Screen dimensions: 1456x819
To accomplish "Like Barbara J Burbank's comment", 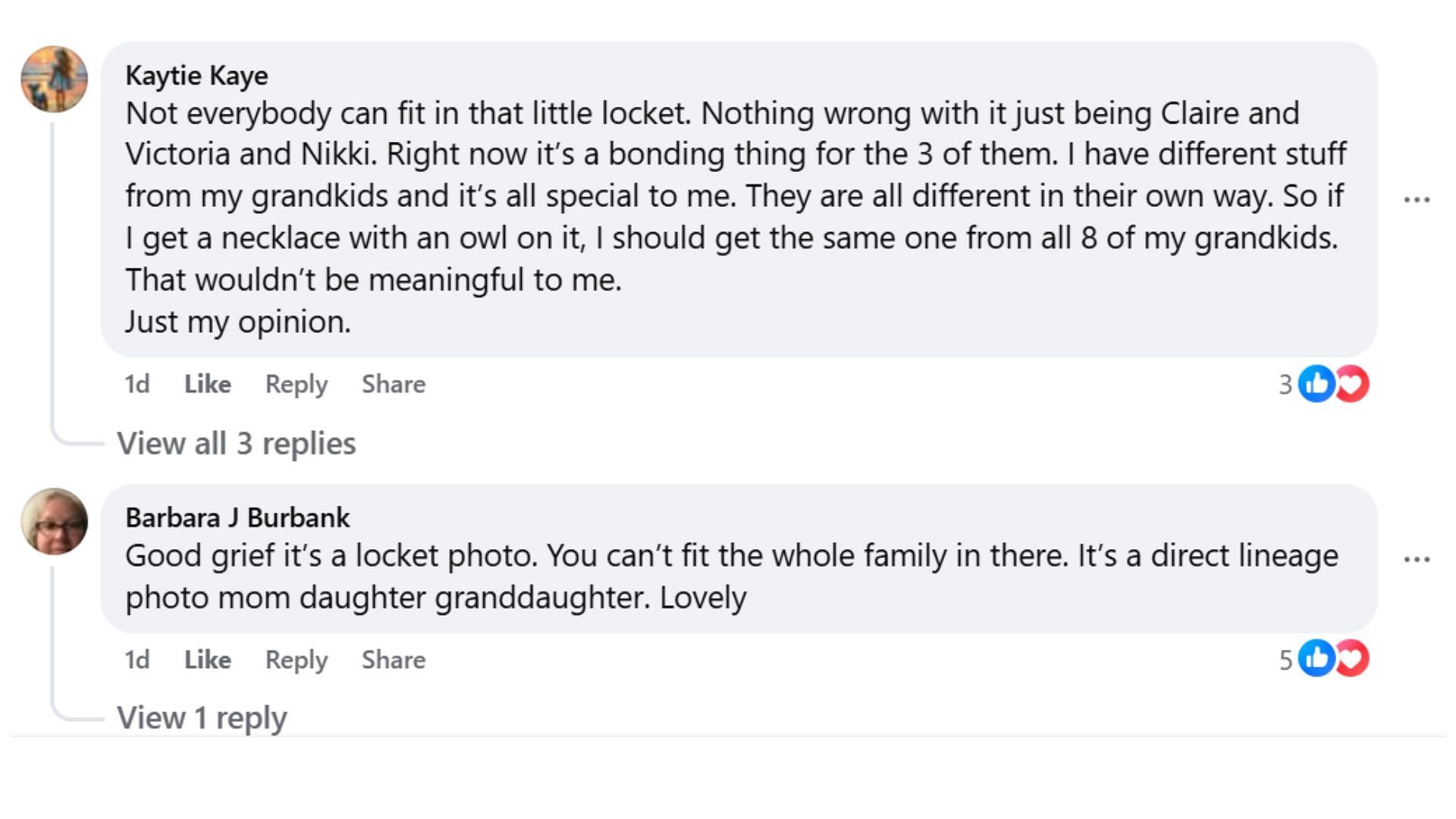I will pos(207,660).
